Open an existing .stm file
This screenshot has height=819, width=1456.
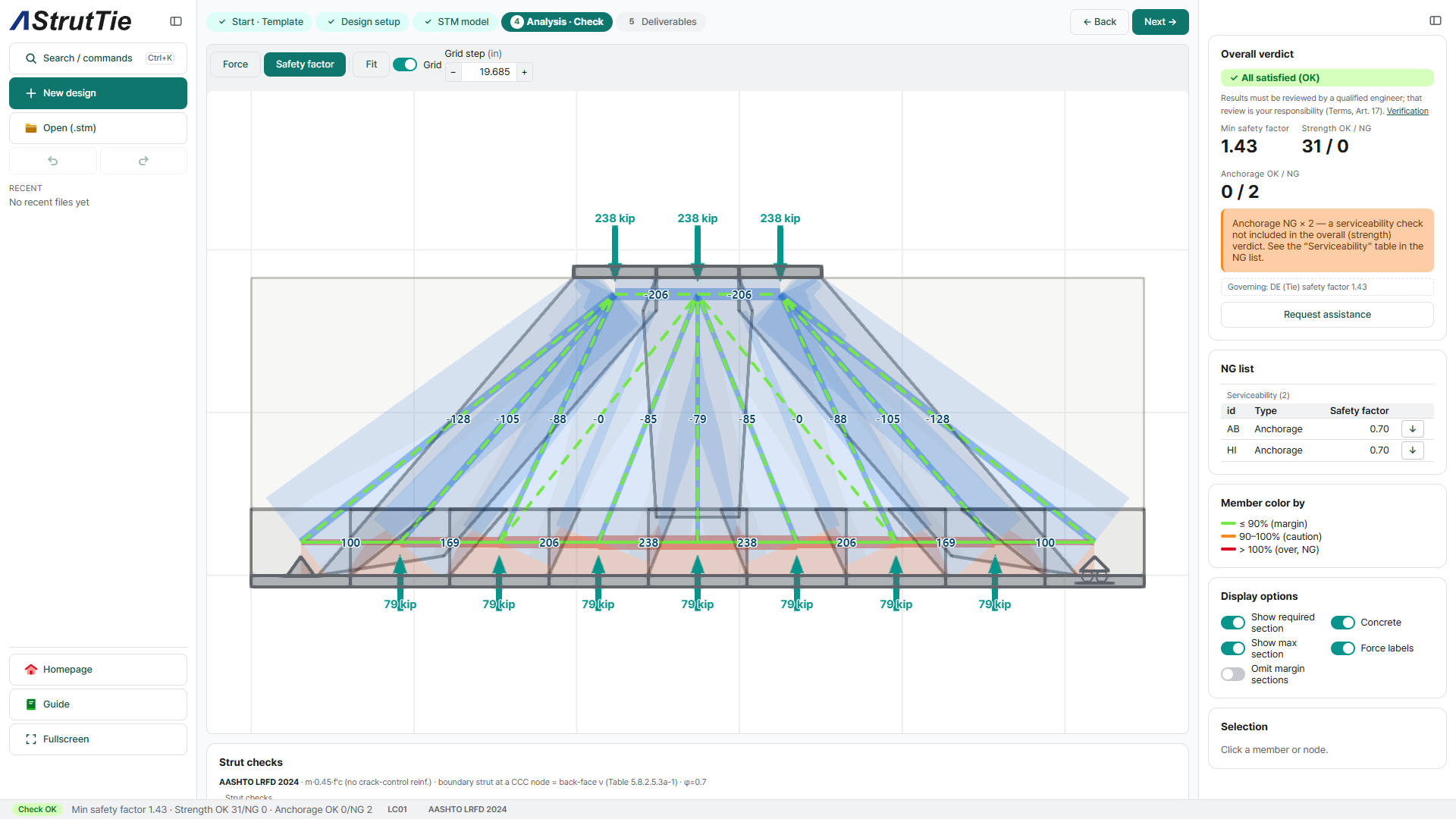(x=98, y=128)
